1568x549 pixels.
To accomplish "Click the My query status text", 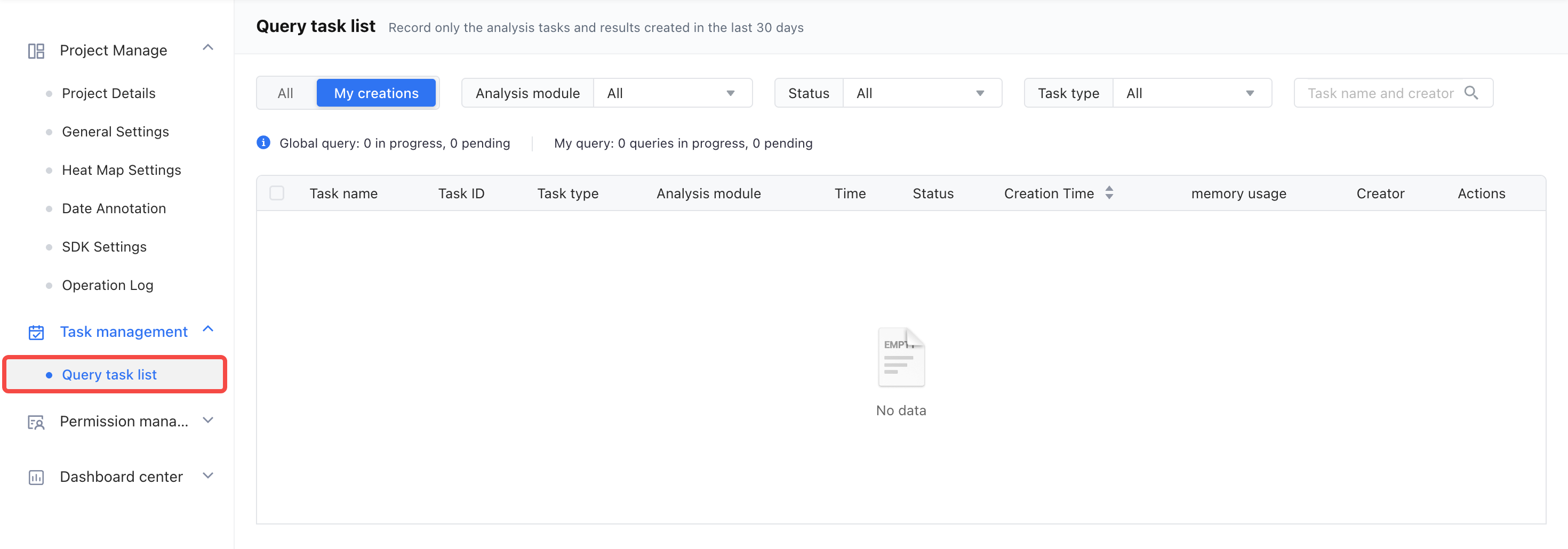I will 683,143.
